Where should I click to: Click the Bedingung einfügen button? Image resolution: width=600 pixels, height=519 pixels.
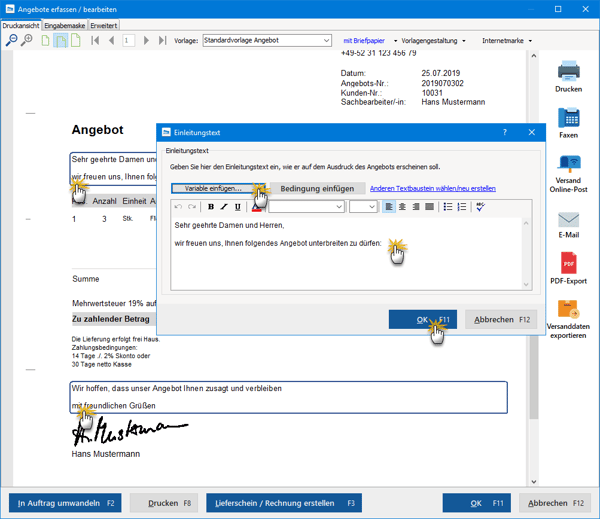pyautogui.click(x=316, y=188)
